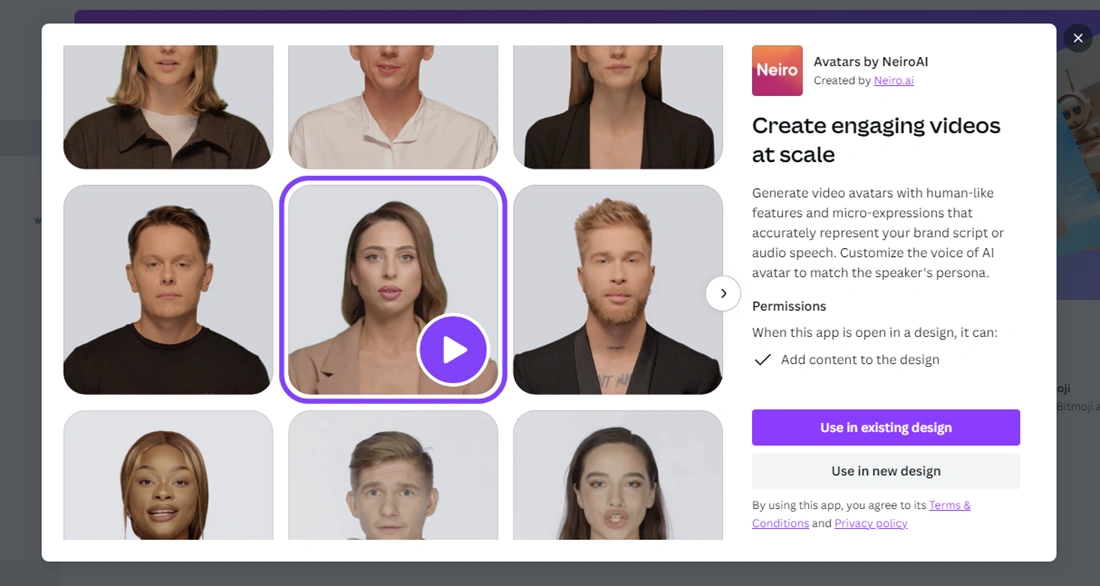
Task: Click Use in existing design button
Action: click(886, 427)
